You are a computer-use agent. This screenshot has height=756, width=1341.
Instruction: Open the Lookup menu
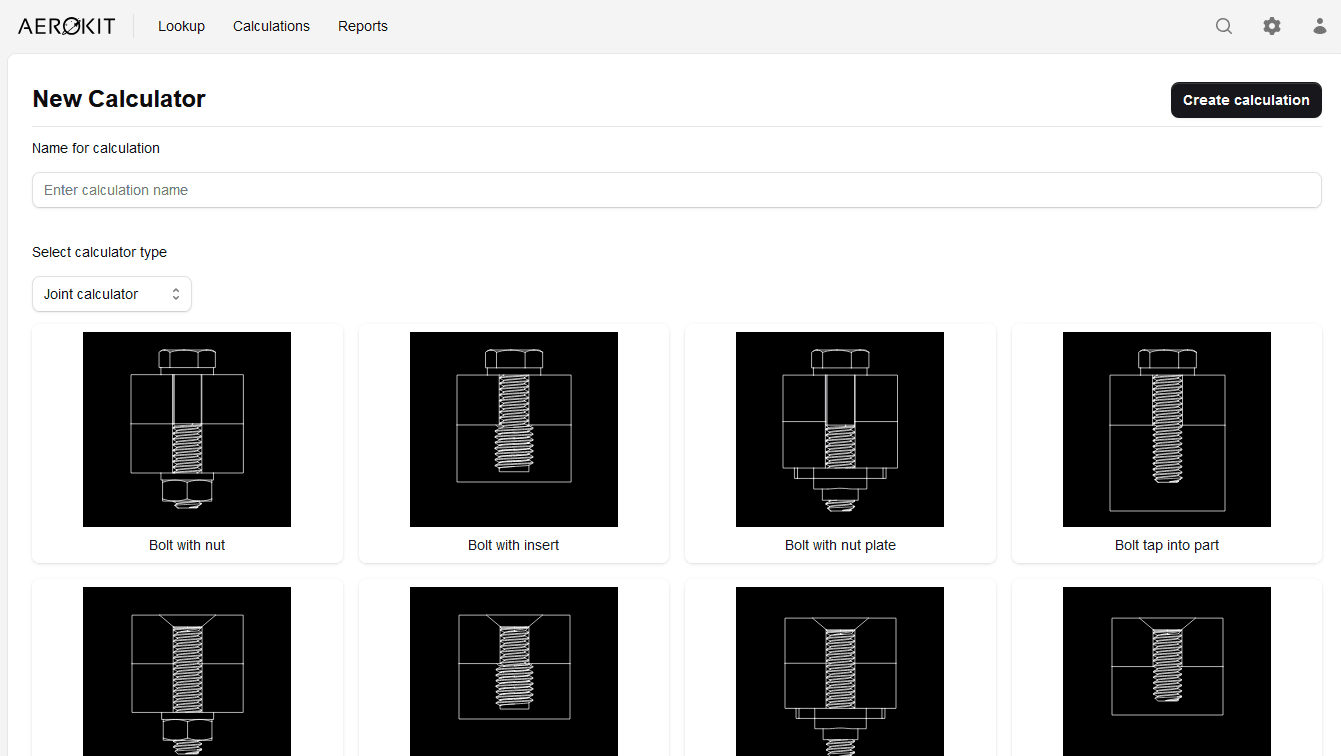(181, 26)
